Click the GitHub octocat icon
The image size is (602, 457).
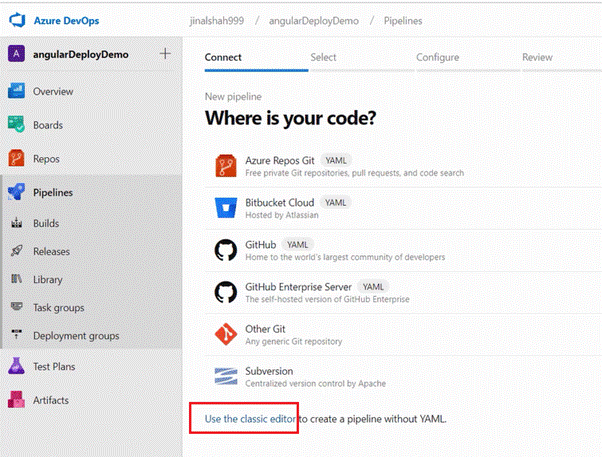(226, 250)
